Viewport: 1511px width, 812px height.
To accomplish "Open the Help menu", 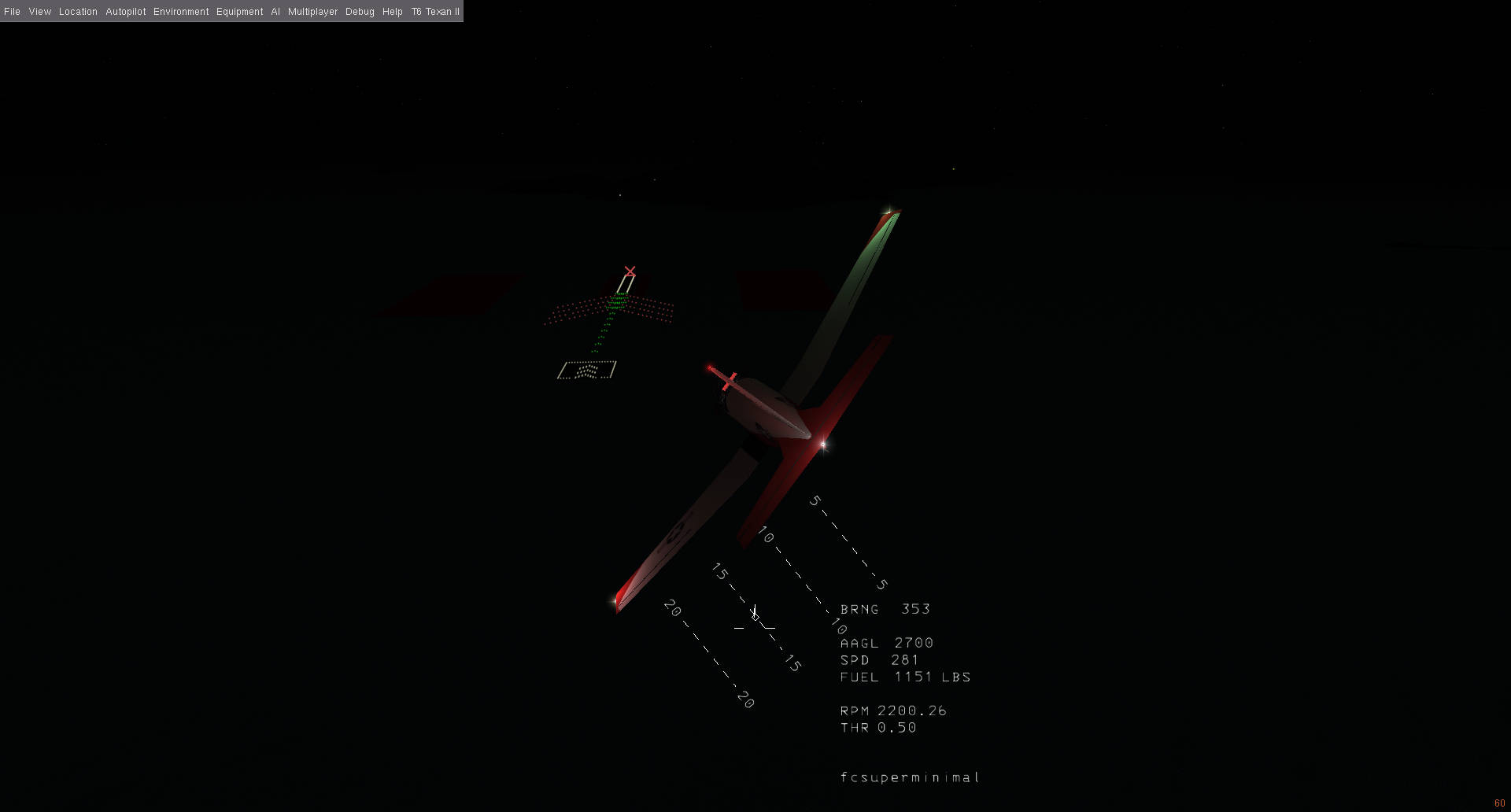I will (x=392, y=11).
